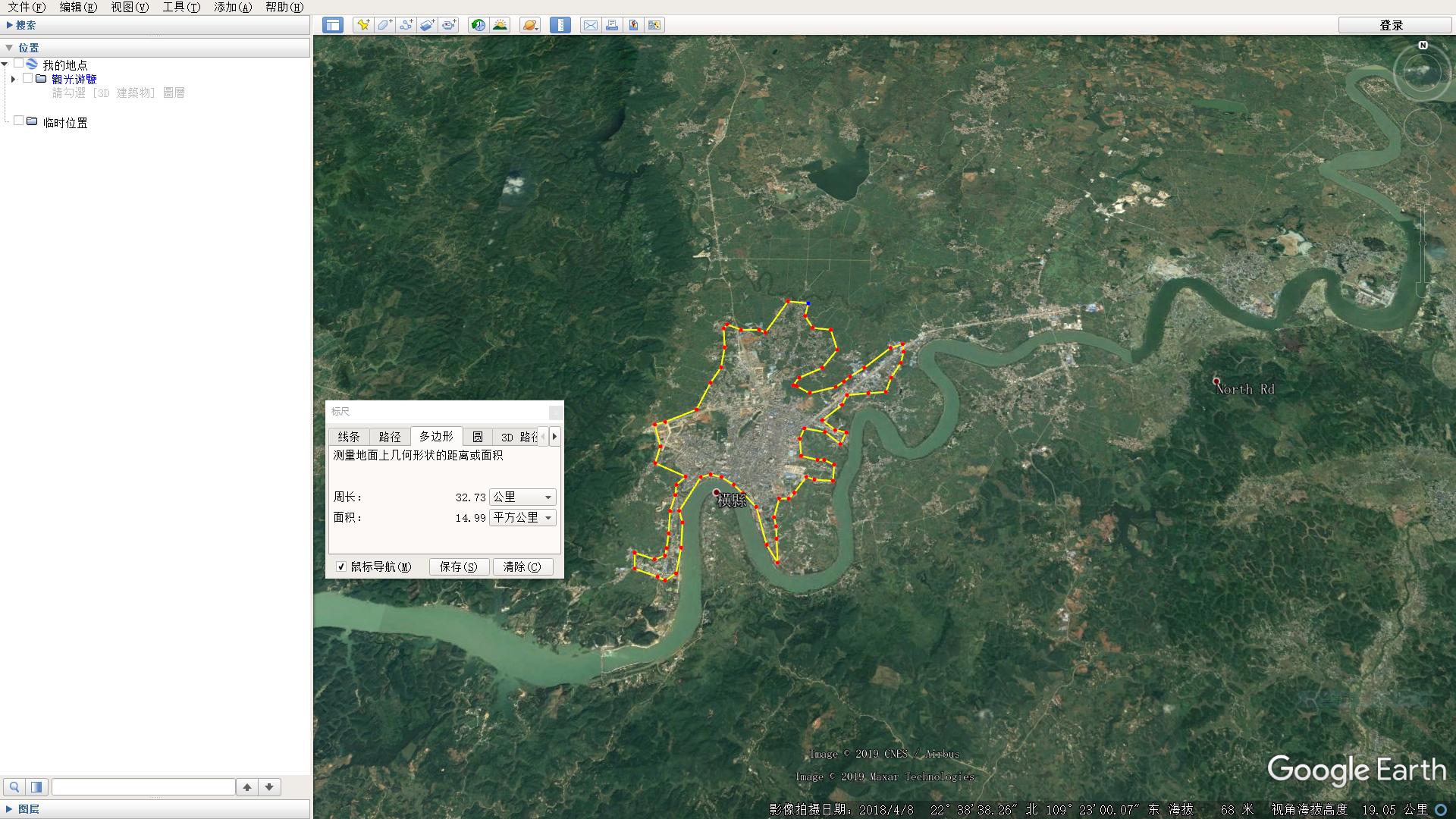Expand the 觀光游覽 folder
Viewport: 1456px width, 819px height.
click(13, 79)
